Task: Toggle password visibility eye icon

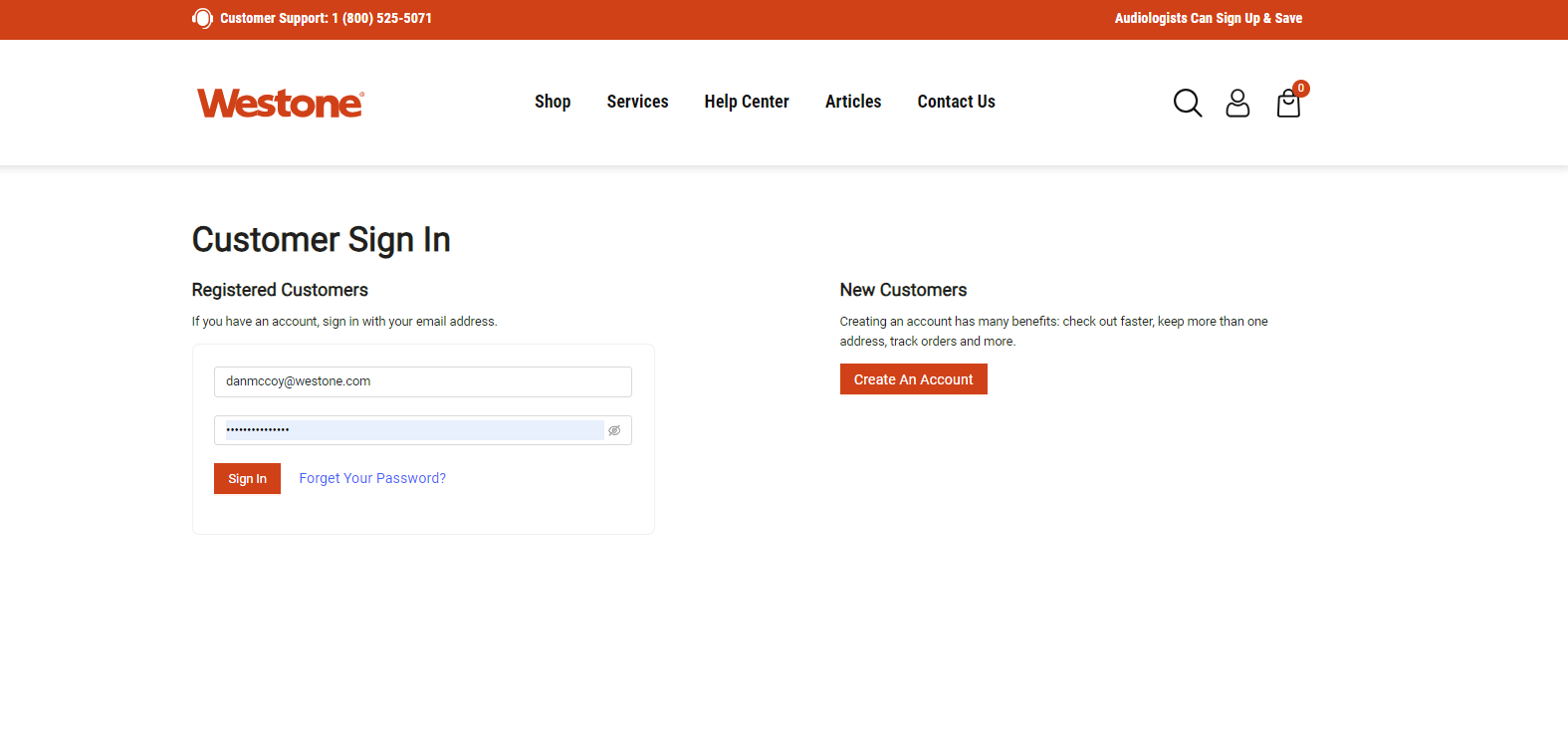Action: [614, 430]
